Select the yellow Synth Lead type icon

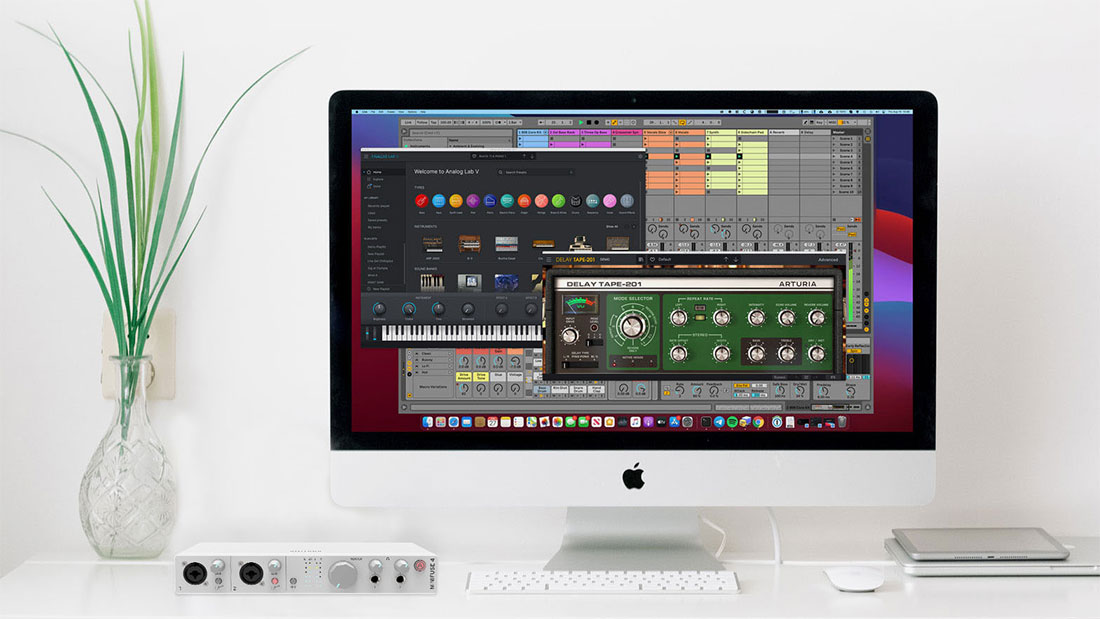pos(456,201)
